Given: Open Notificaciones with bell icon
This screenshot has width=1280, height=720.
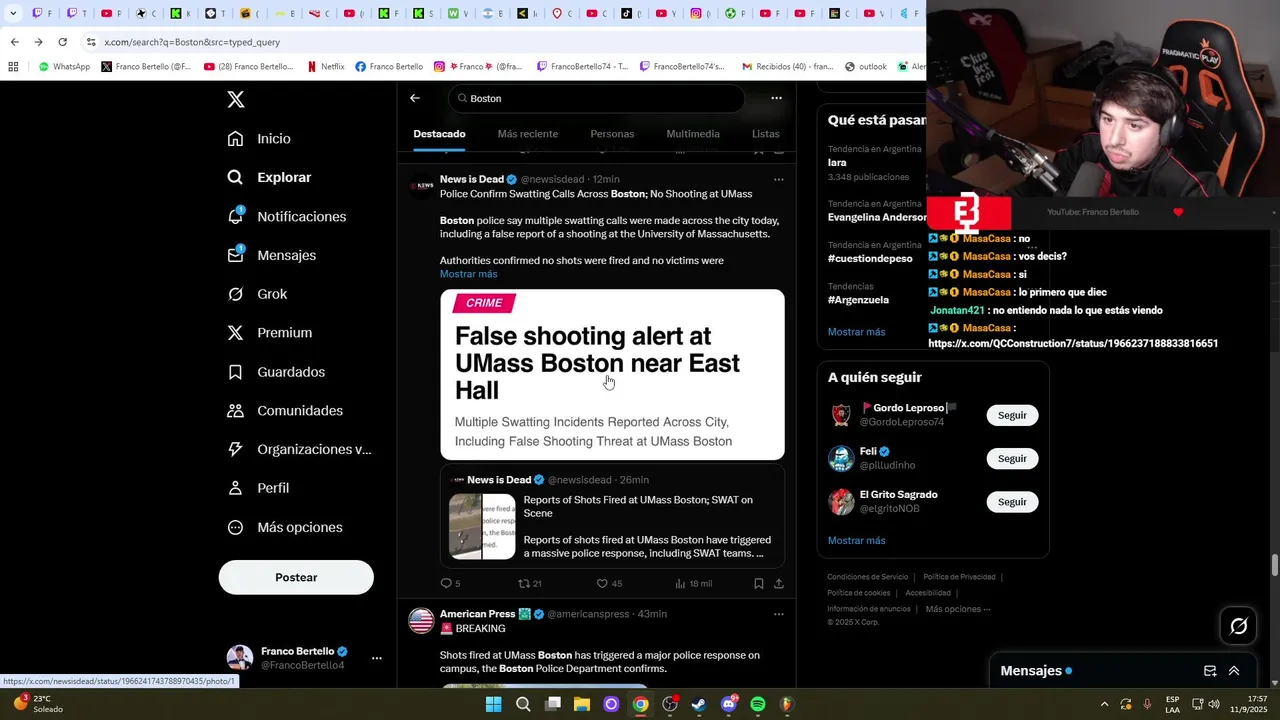Looking at the screenshot, I should click(286, 216).
